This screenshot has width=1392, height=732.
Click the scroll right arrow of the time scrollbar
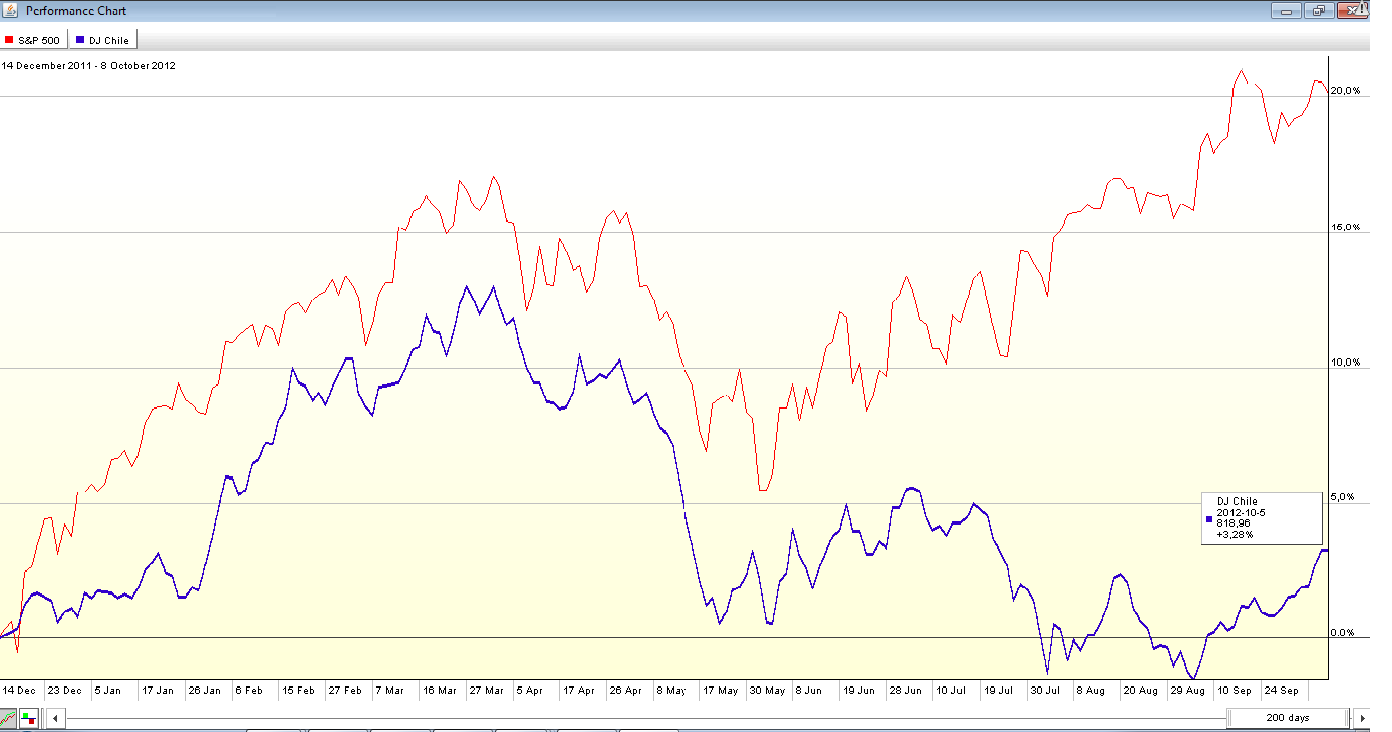pos(1361,718)
